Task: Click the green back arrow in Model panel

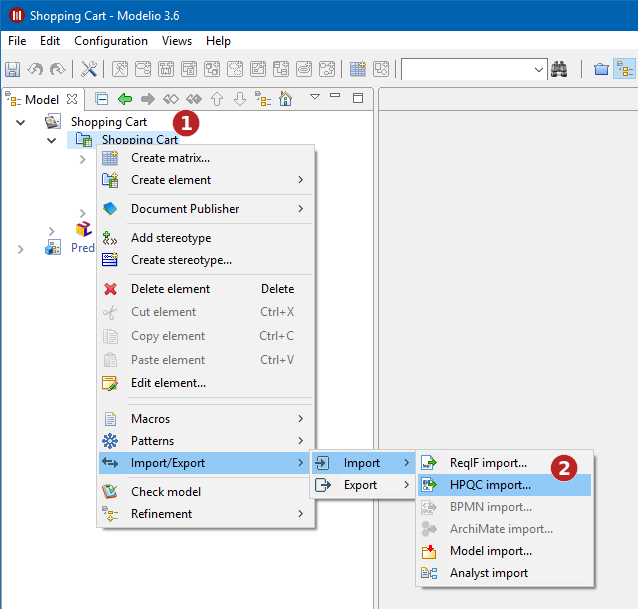Action: click(x=125, y=99)
